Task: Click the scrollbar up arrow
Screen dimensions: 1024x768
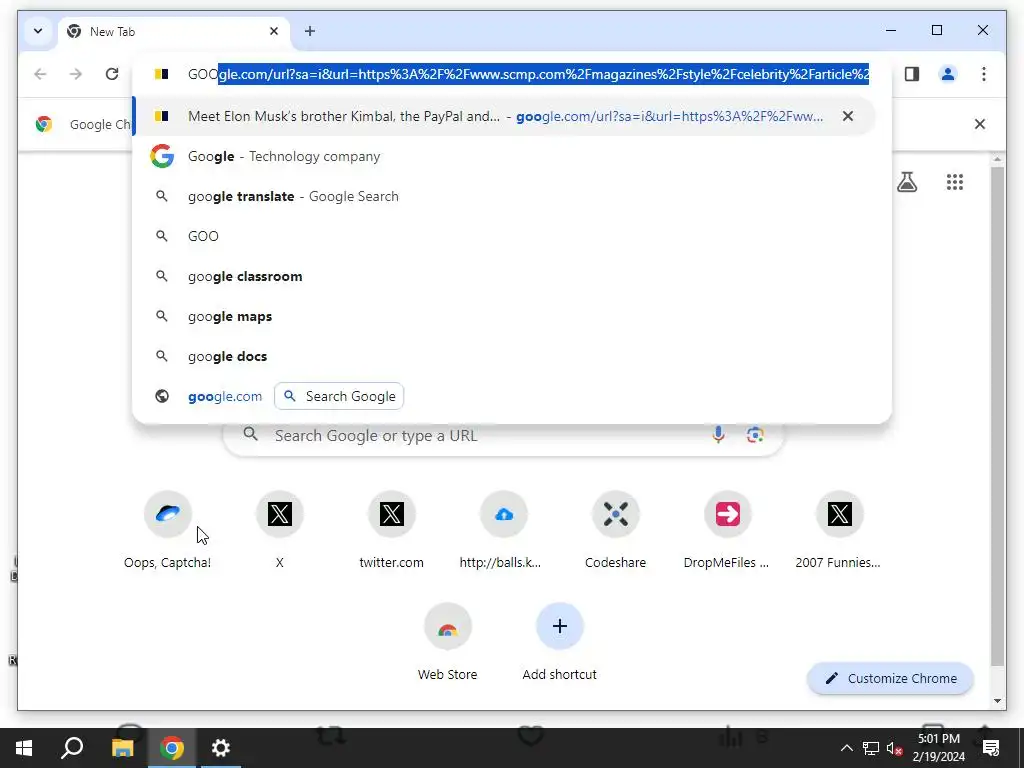Action: coord(997,159)
